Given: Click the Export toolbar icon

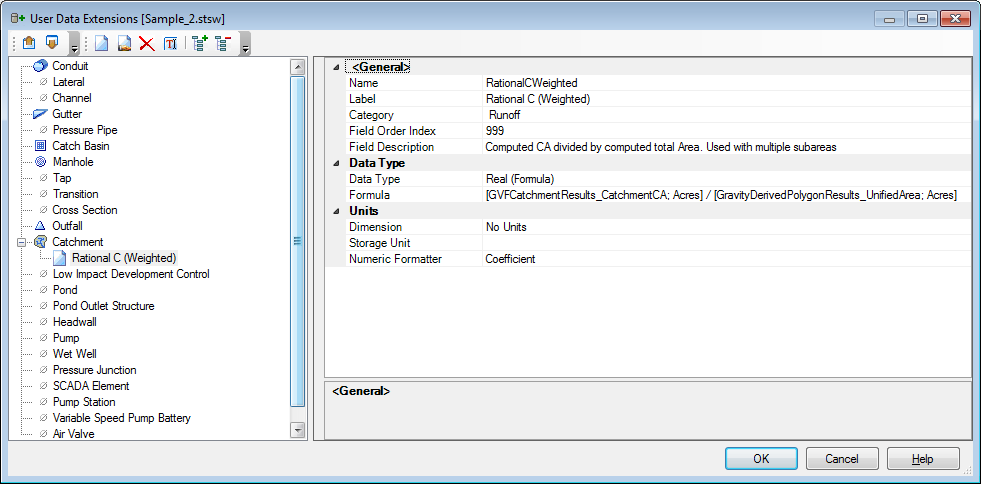Looking at the screenshot, I should [x=53, y=43].
